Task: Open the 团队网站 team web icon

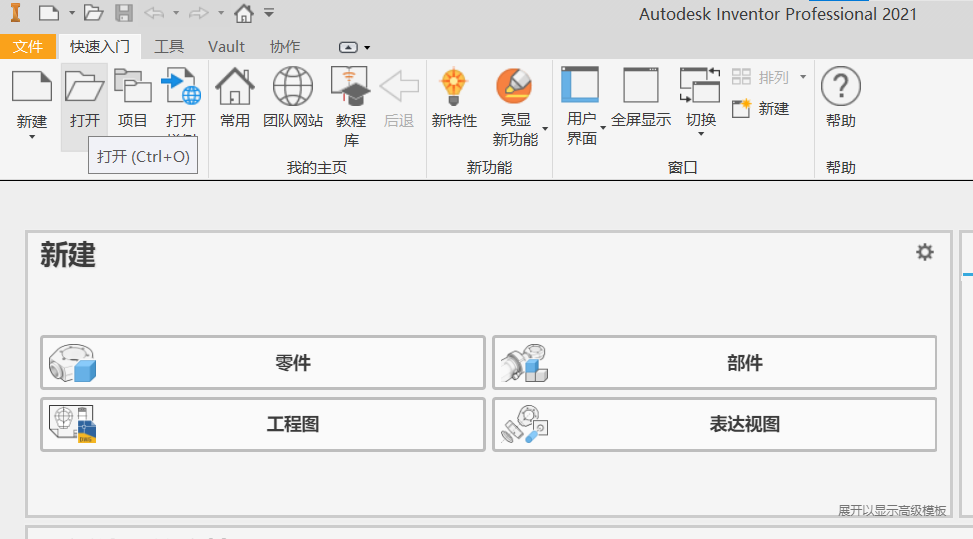Action: click(293, 86)
